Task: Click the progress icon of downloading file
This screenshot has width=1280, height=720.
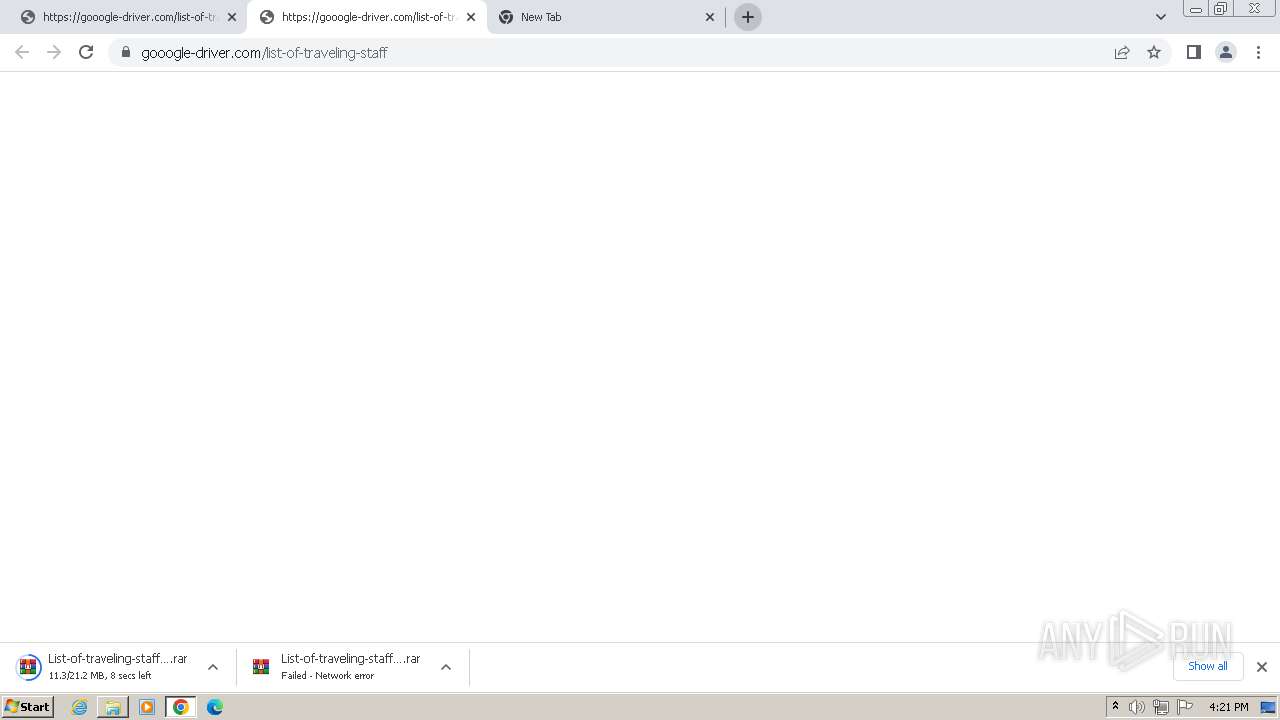Action: [29, 667]
